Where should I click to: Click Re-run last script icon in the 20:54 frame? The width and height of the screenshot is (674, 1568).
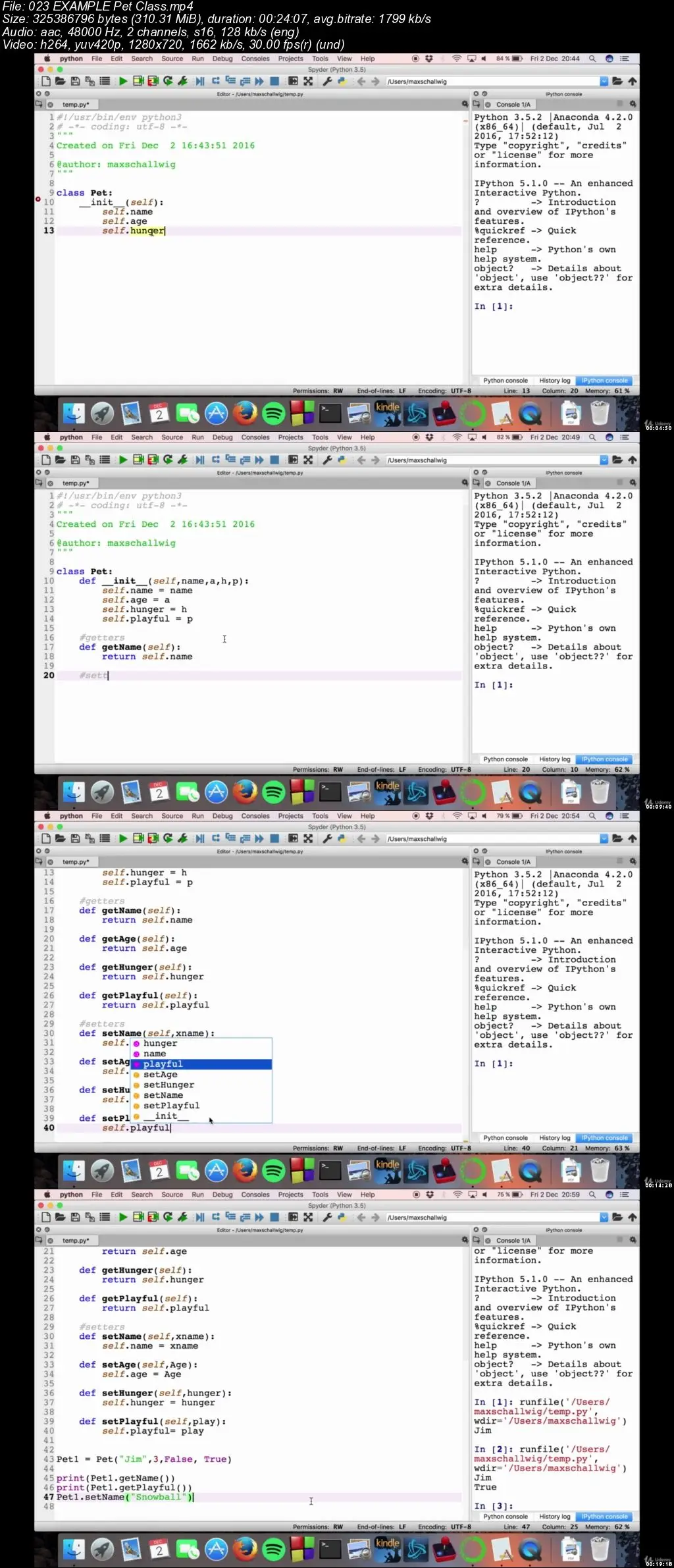[x=168, y=839]
